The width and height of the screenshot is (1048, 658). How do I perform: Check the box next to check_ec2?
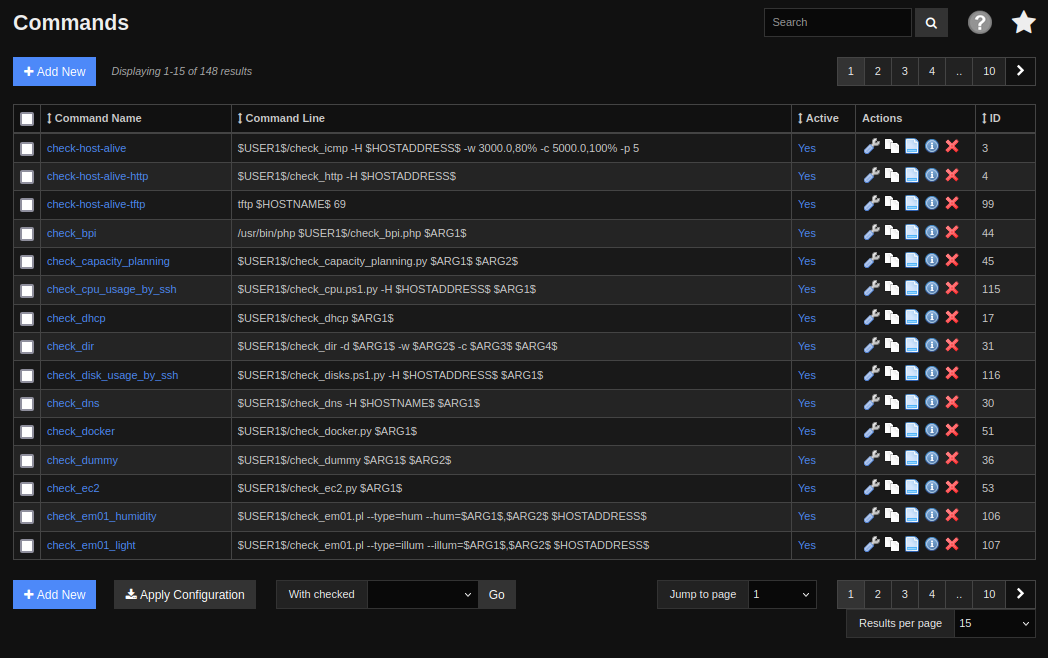(x=27, y=489)
